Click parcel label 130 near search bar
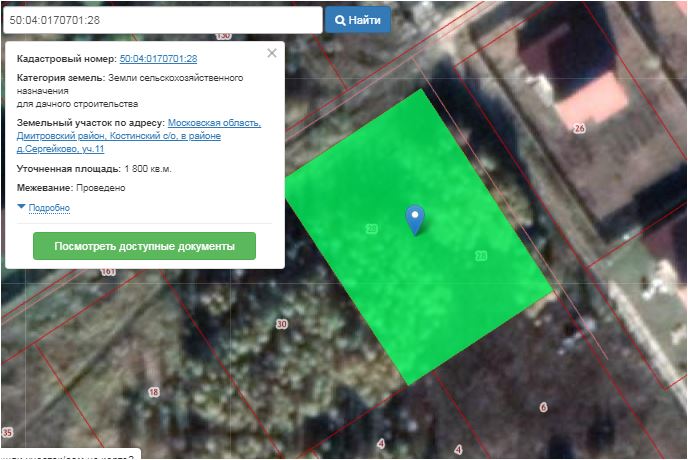 [x=222, y=35]
